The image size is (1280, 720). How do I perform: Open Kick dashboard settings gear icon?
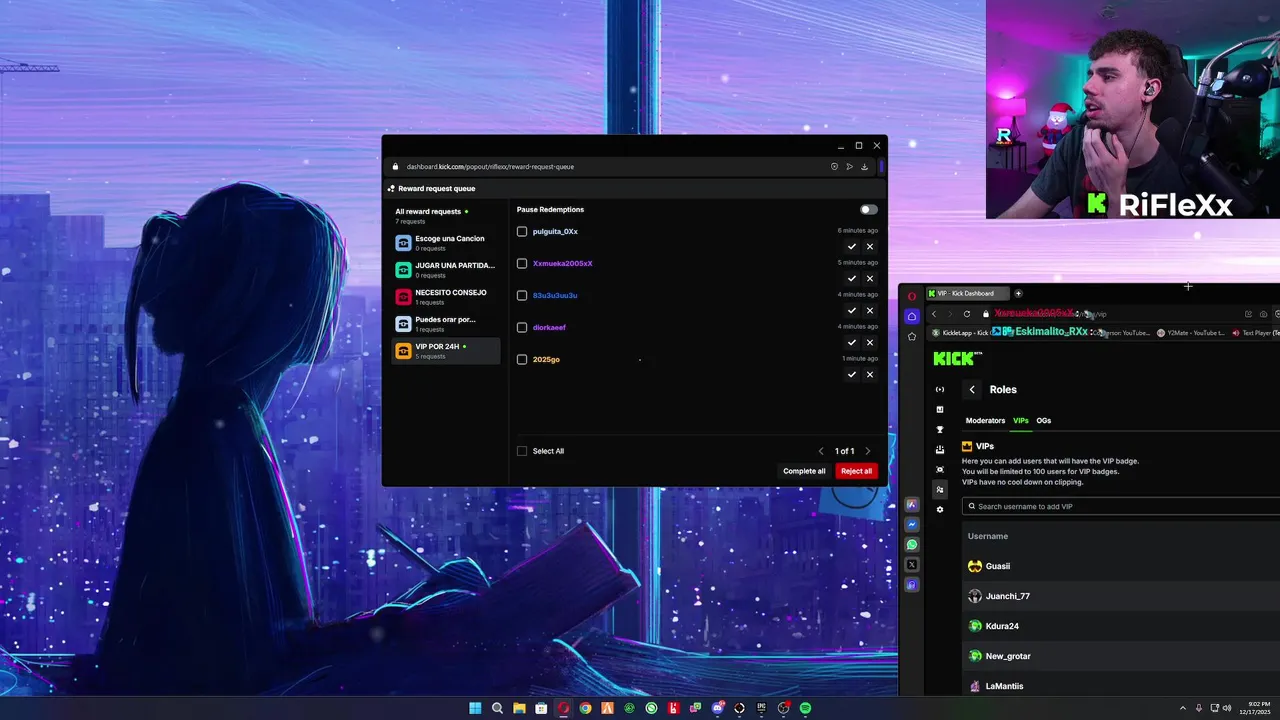(x=939, y=509)
